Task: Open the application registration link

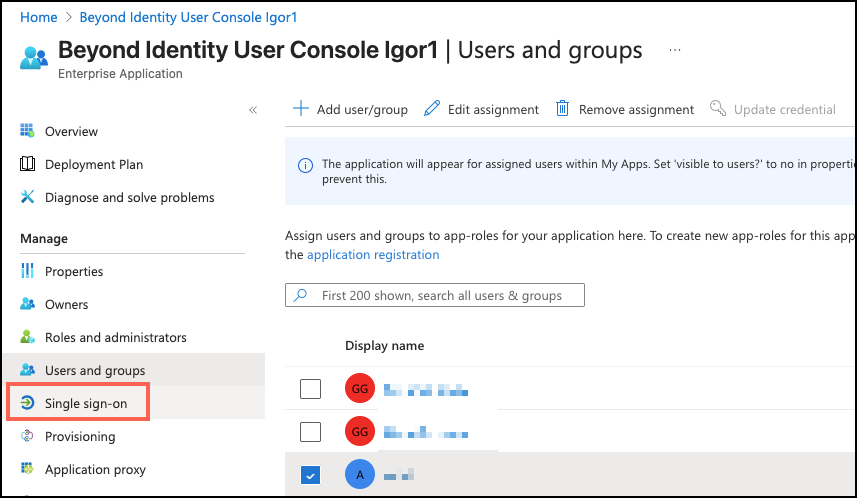Action: pyautogui.click(x=373, y=255)
